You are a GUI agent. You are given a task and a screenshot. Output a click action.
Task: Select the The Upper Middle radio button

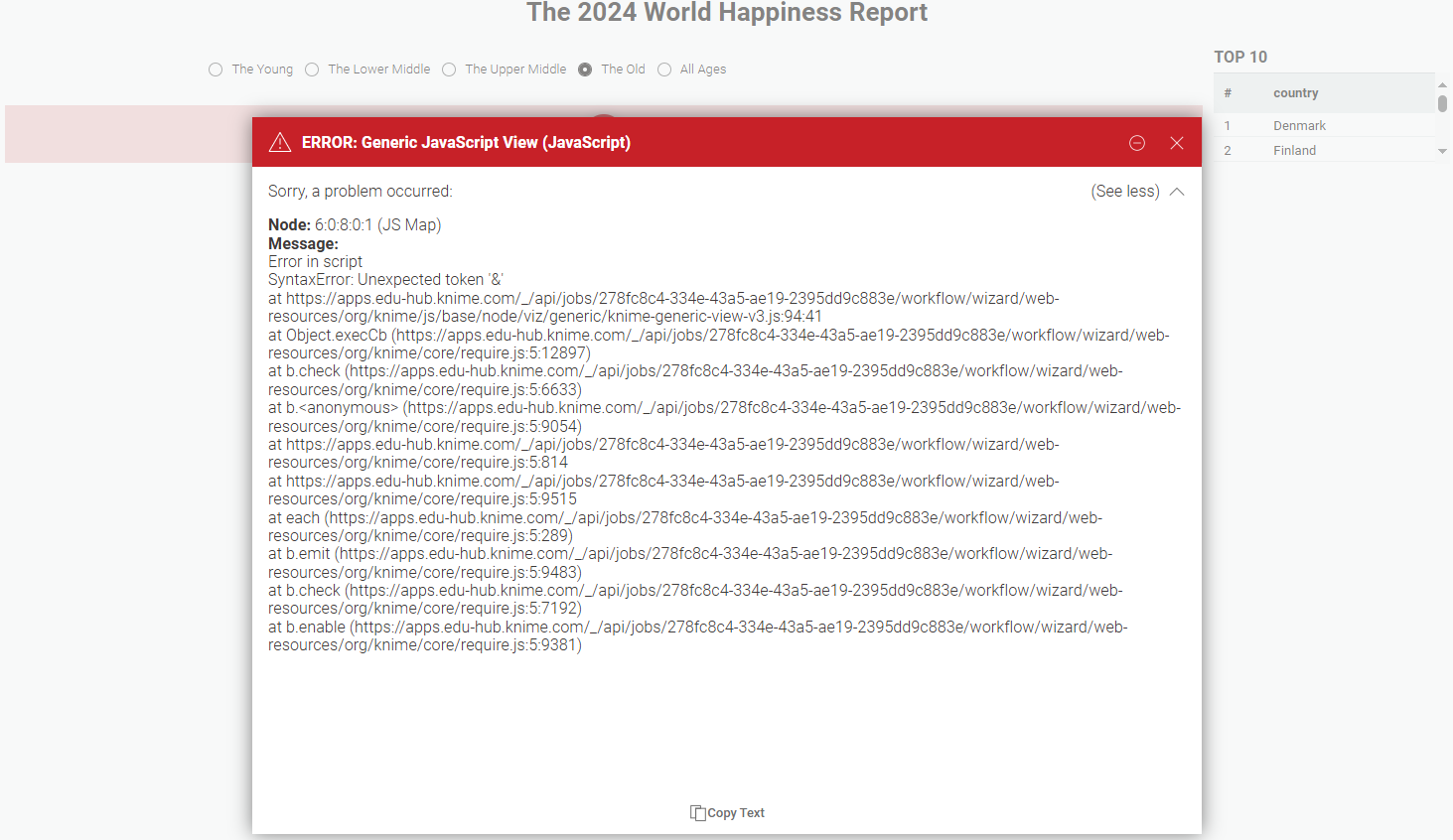pyautogui.click(x=449, y=70)
